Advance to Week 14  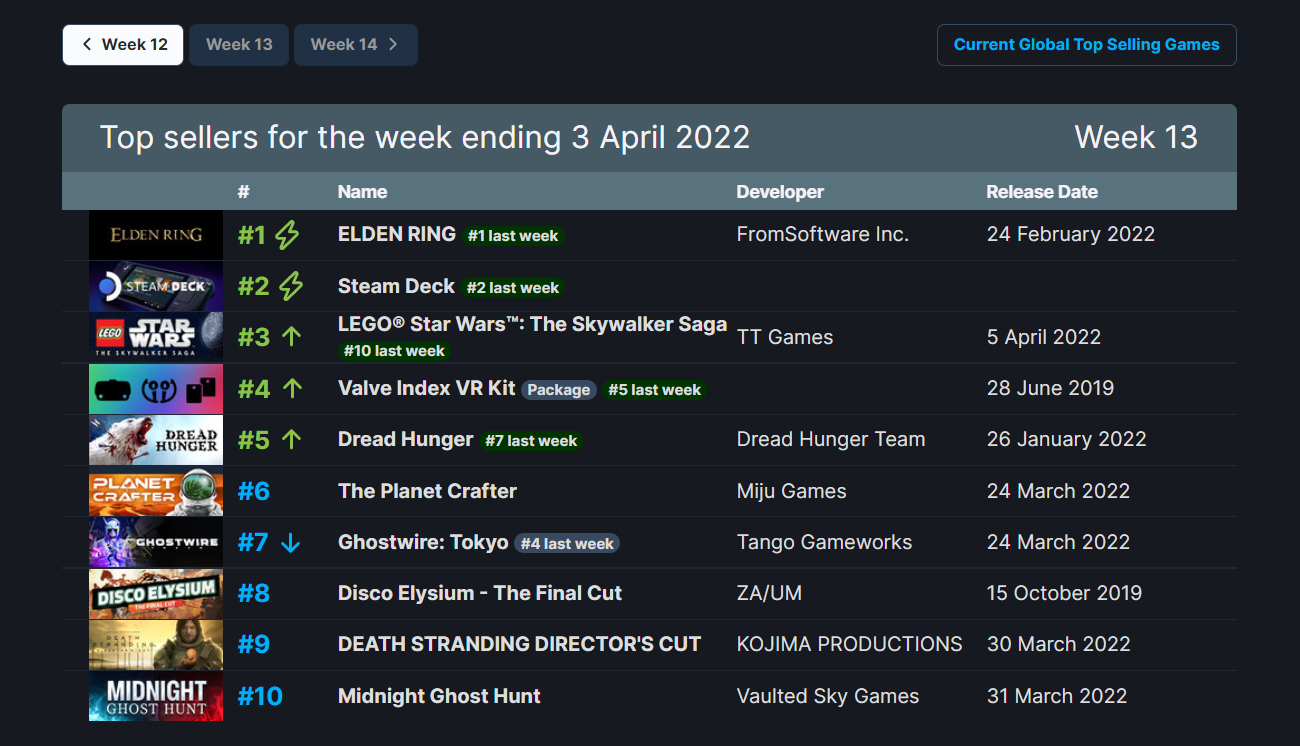[355, 45]
